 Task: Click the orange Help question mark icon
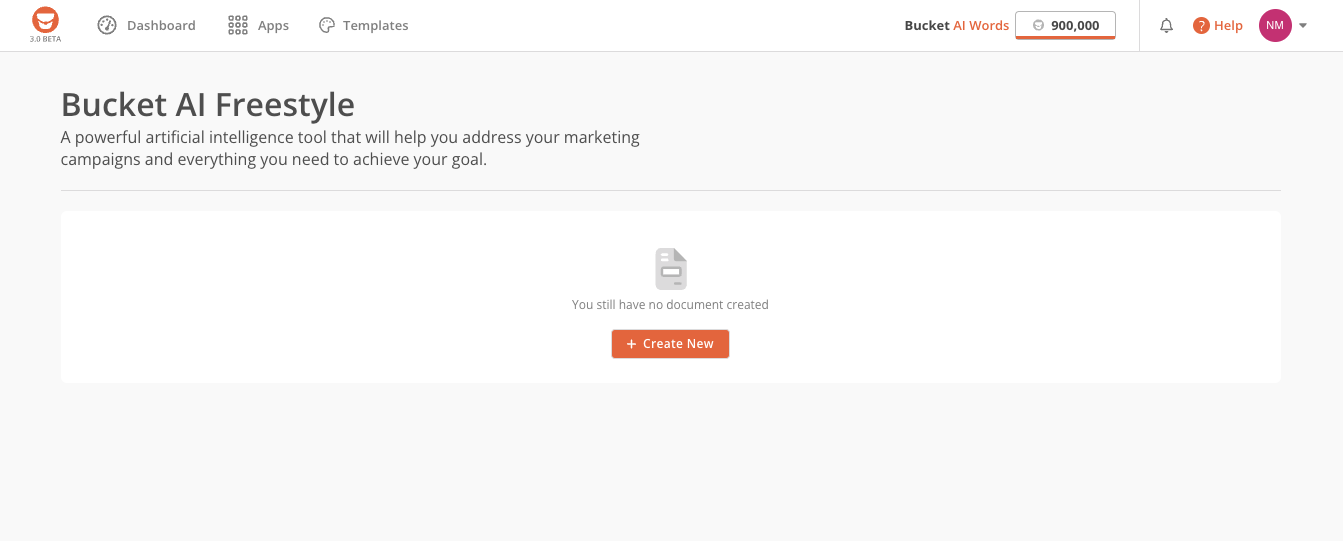click(x=1201, y=26)
